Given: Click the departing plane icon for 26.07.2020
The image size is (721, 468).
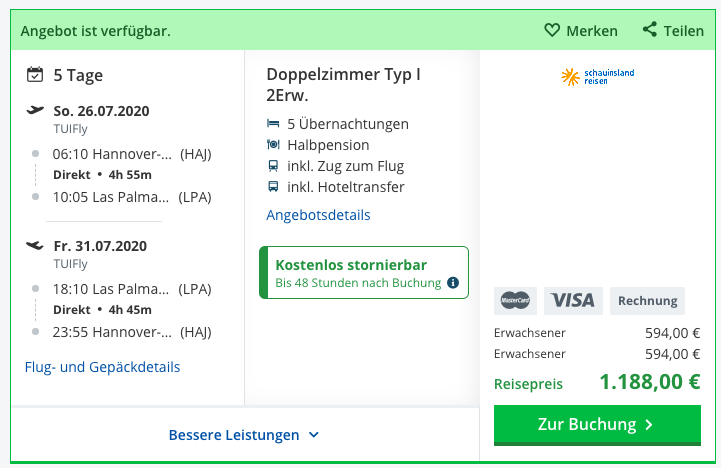Looking at the screenshot, I should (x=35, y=110).
